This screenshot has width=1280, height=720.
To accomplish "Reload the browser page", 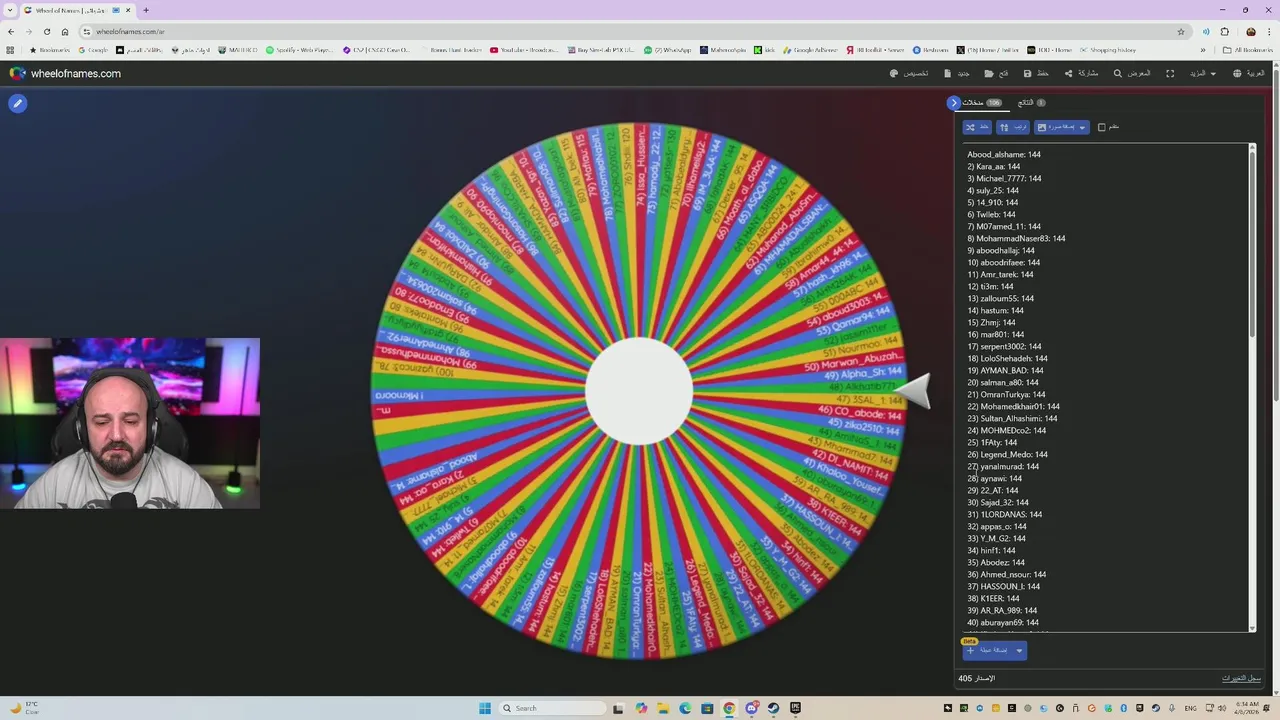I will coord(46,31).
